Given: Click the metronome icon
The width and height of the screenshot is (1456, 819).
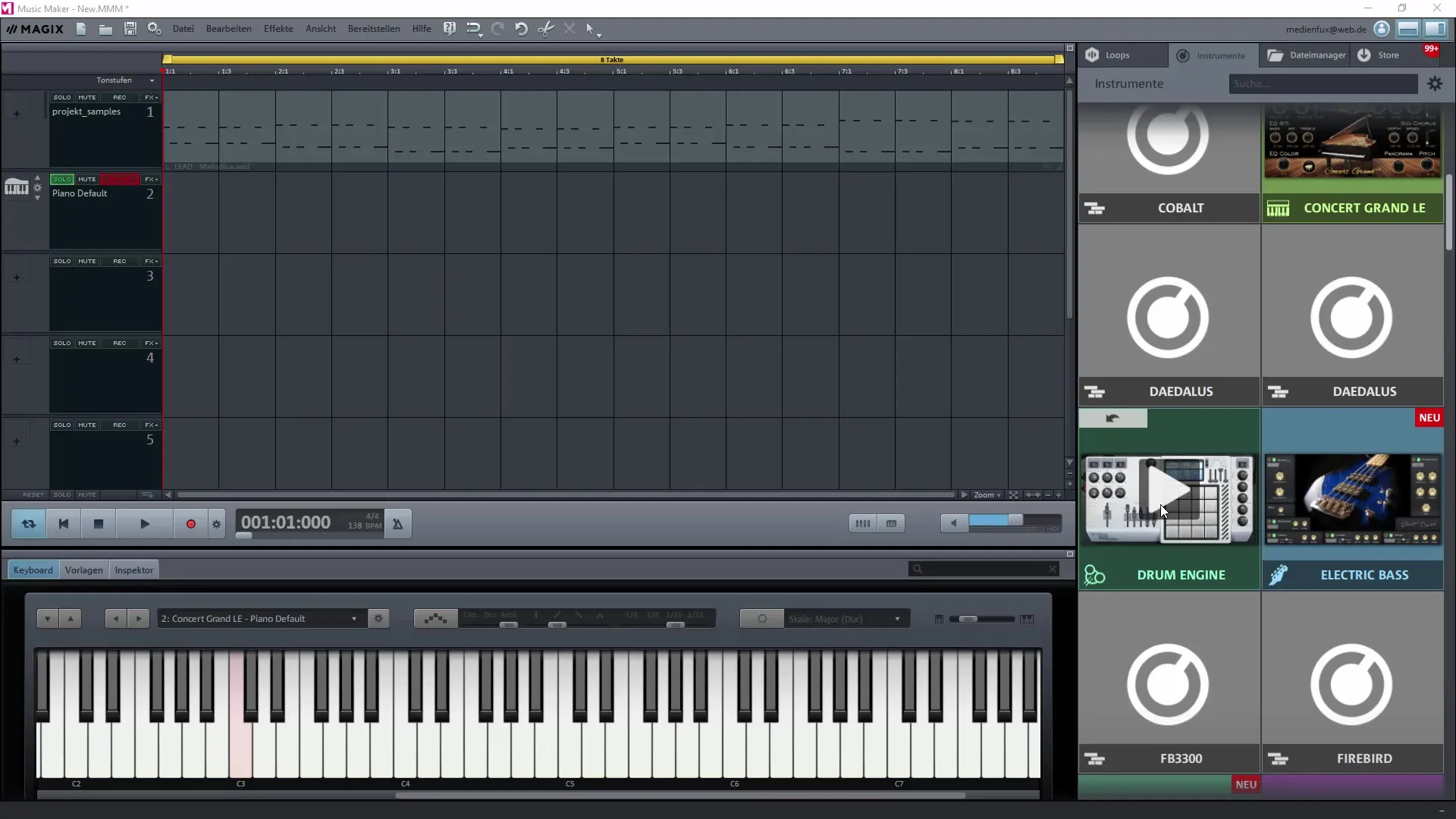Looking at the screenshot, I should [x=397, y=524].
